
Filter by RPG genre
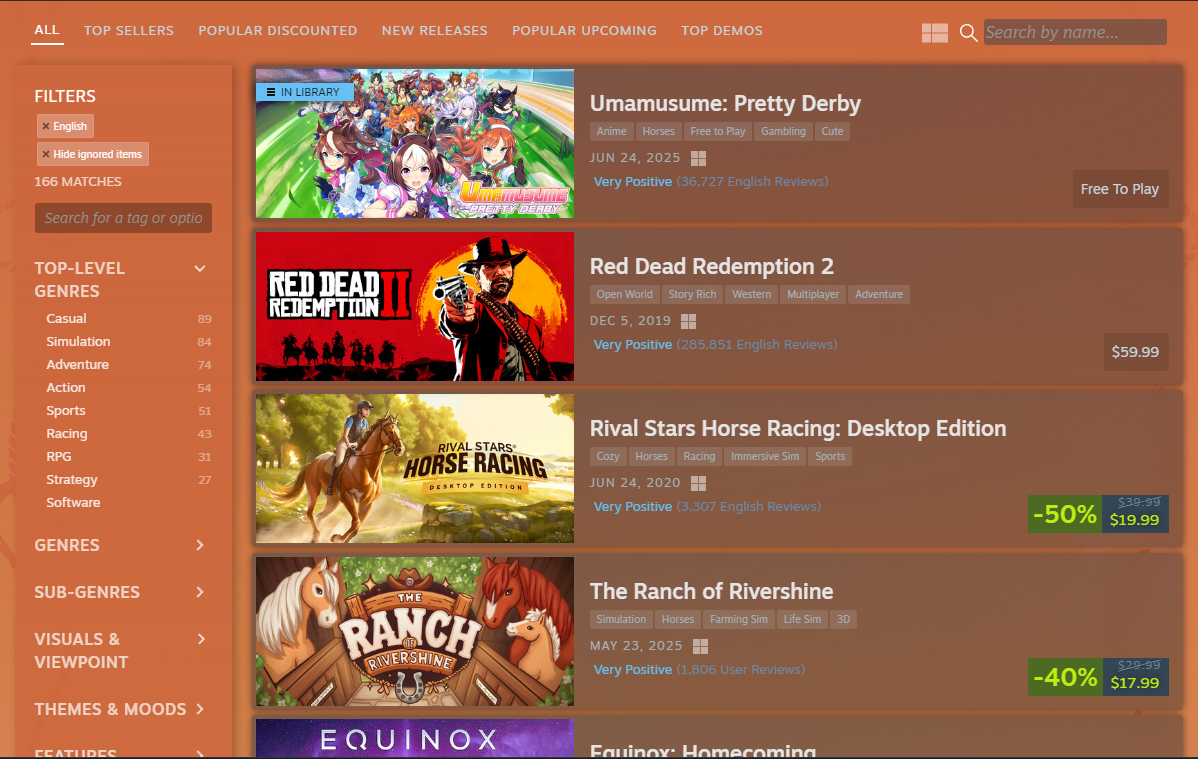click(59, 456)
